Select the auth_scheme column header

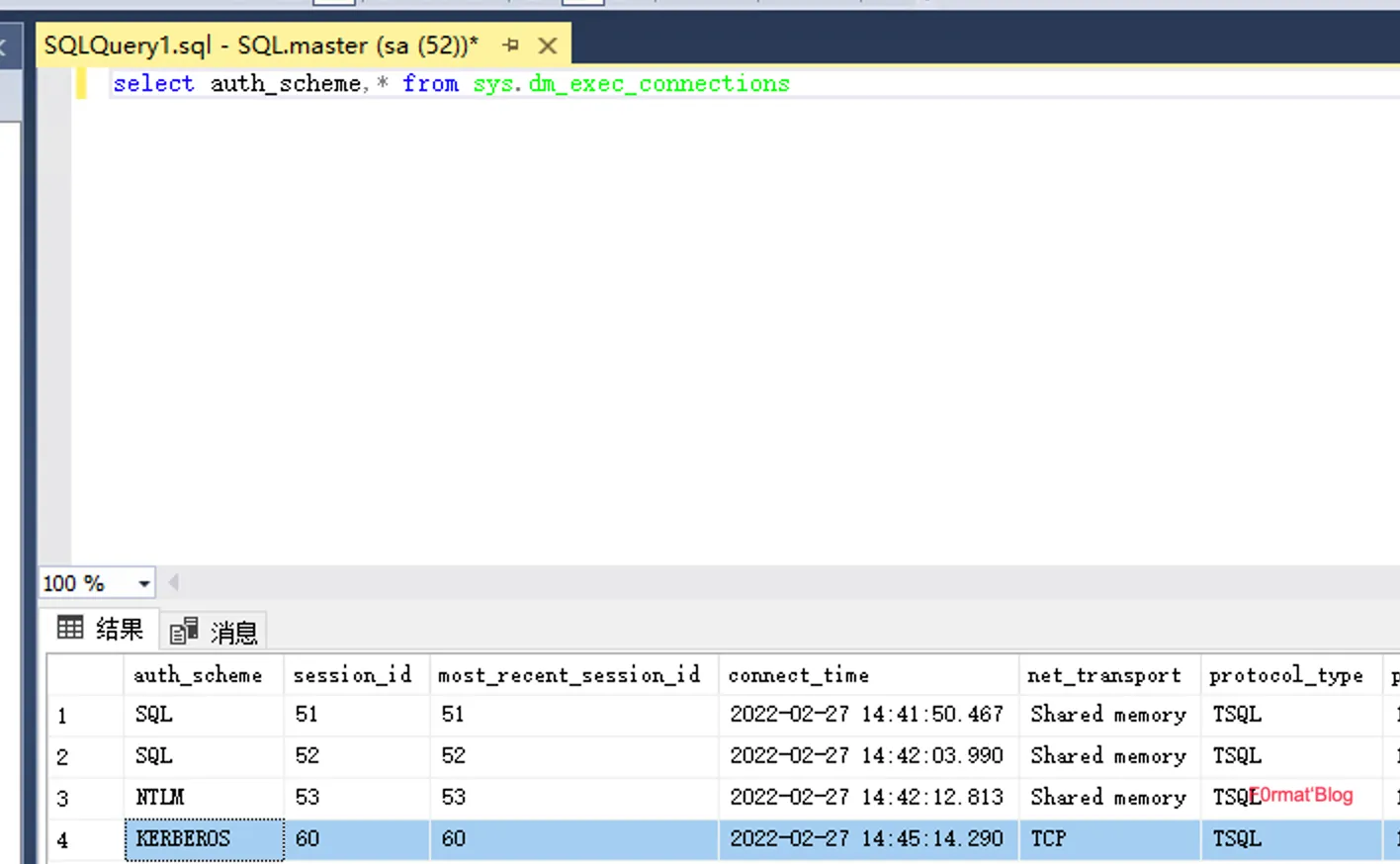(x=198, y=675)
